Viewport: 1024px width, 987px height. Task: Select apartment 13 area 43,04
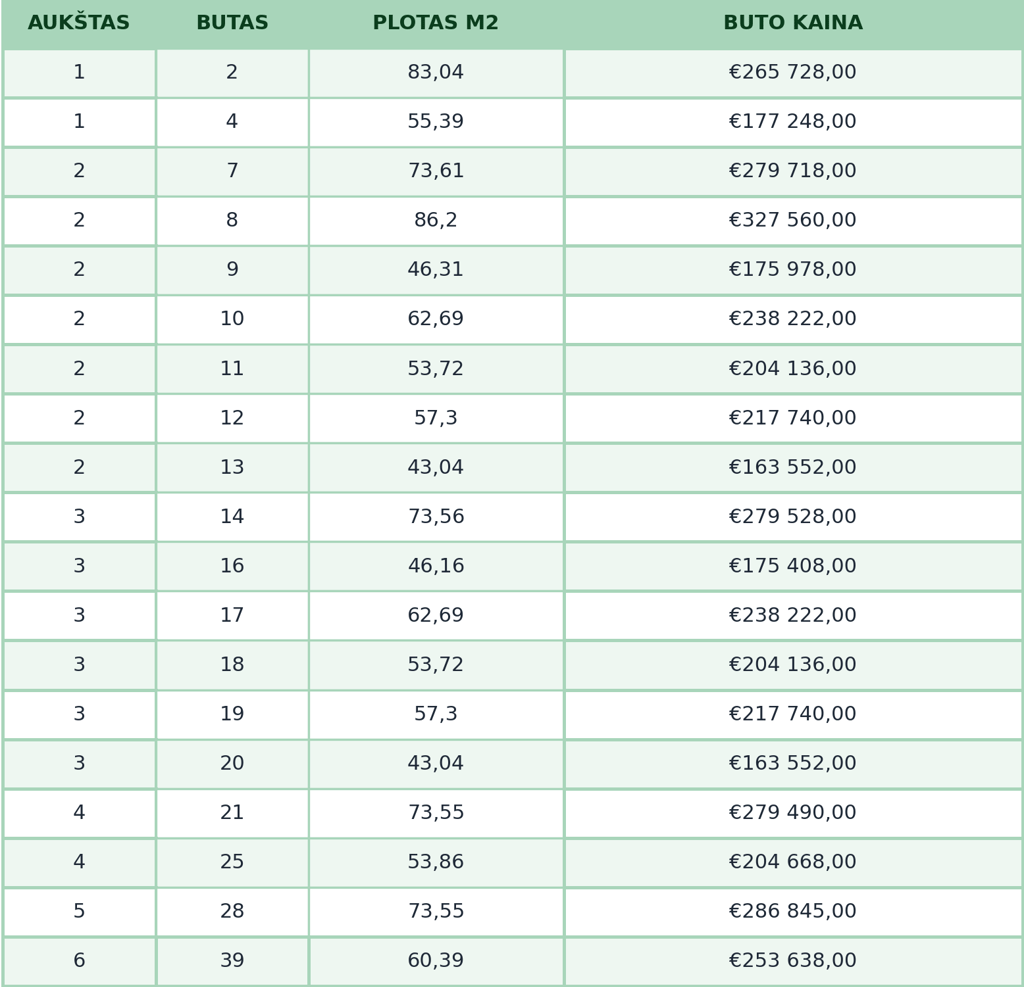(x=436, y=468)
